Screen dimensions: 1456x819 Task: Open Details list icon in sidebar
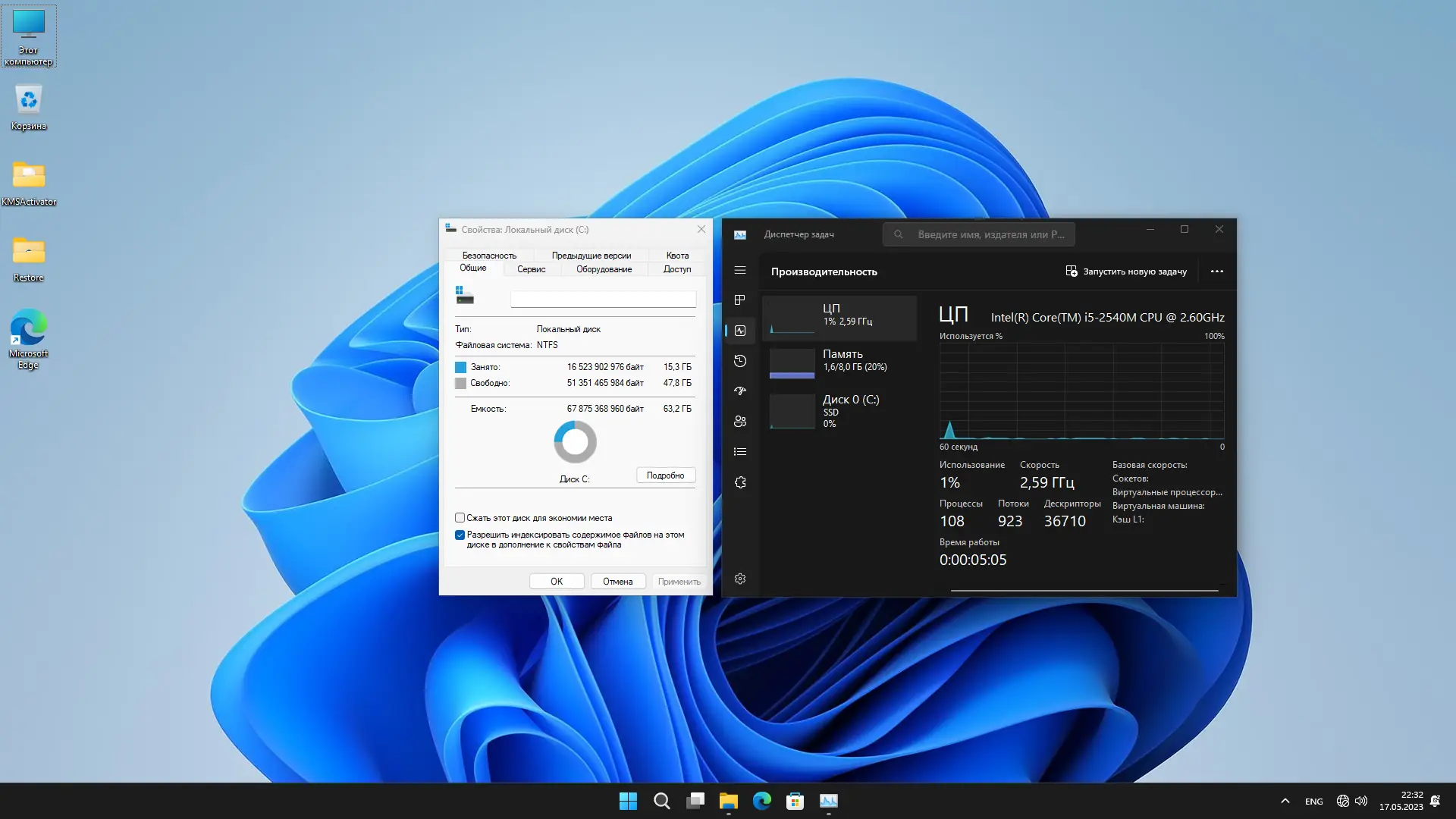pos(740,452)
